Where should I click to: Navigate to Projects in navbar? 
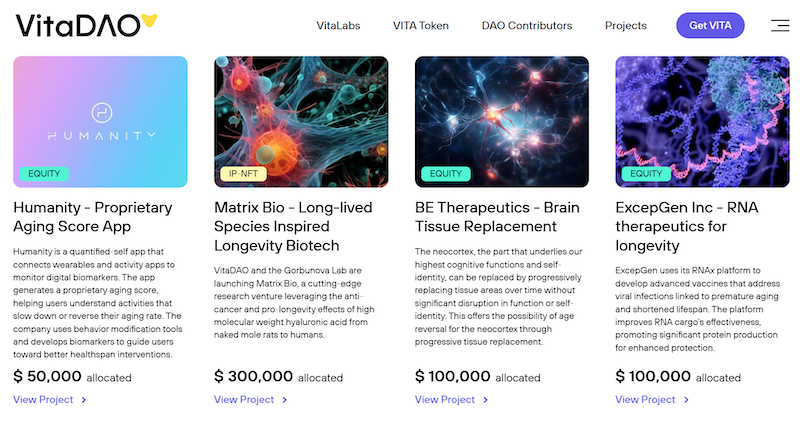626,25
